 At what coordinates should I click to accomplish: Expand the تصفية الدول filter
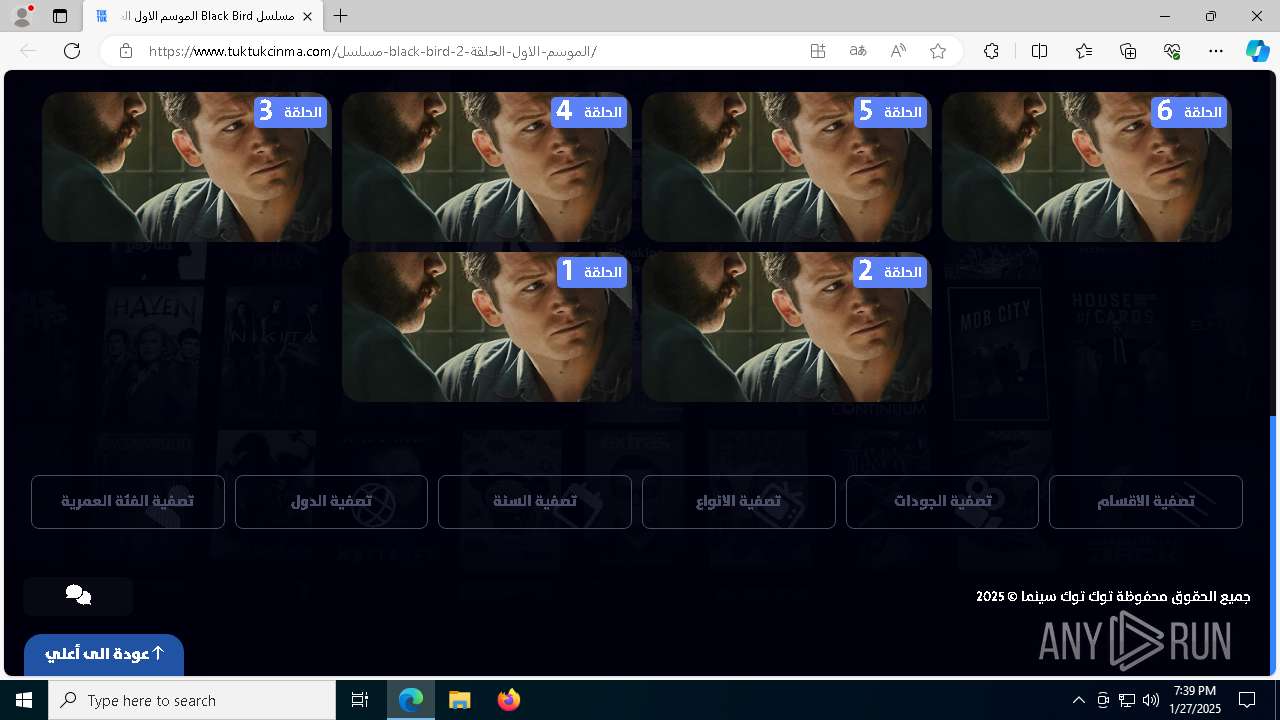point(331,502)
